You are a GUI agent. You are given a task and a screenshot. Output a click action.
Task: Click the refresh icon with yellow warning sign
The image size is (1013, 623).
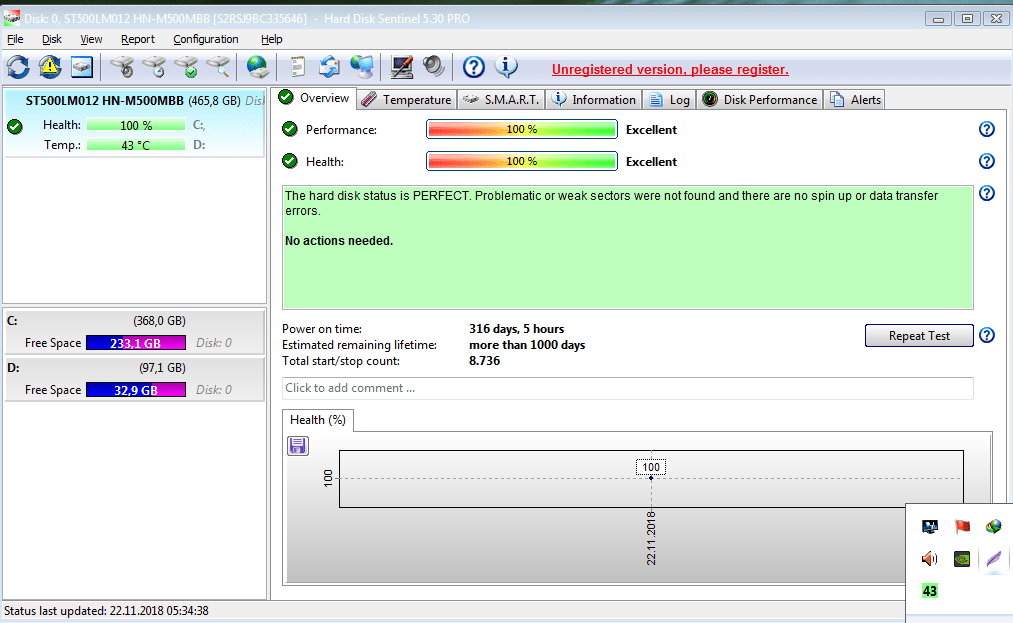[x=50, y=67]
